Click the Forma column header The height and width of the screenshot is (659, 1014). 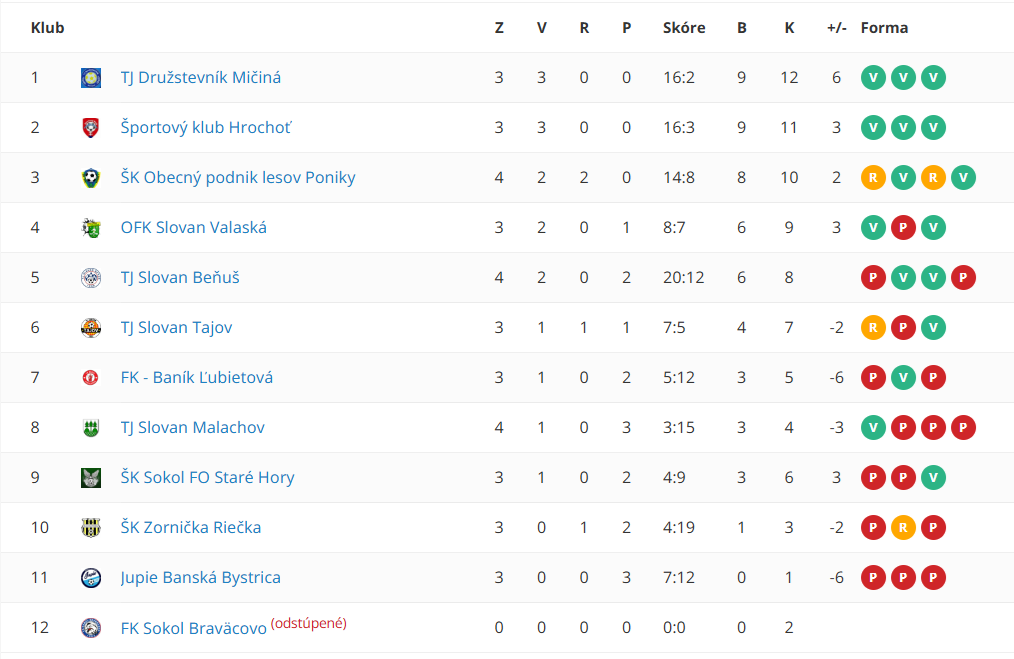884,28
